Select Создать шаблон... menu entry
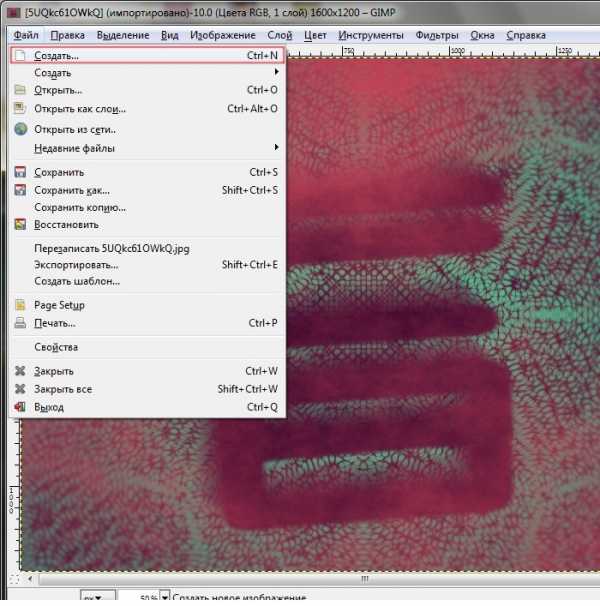Screen dimensions: 600x606 coord(147,281)
